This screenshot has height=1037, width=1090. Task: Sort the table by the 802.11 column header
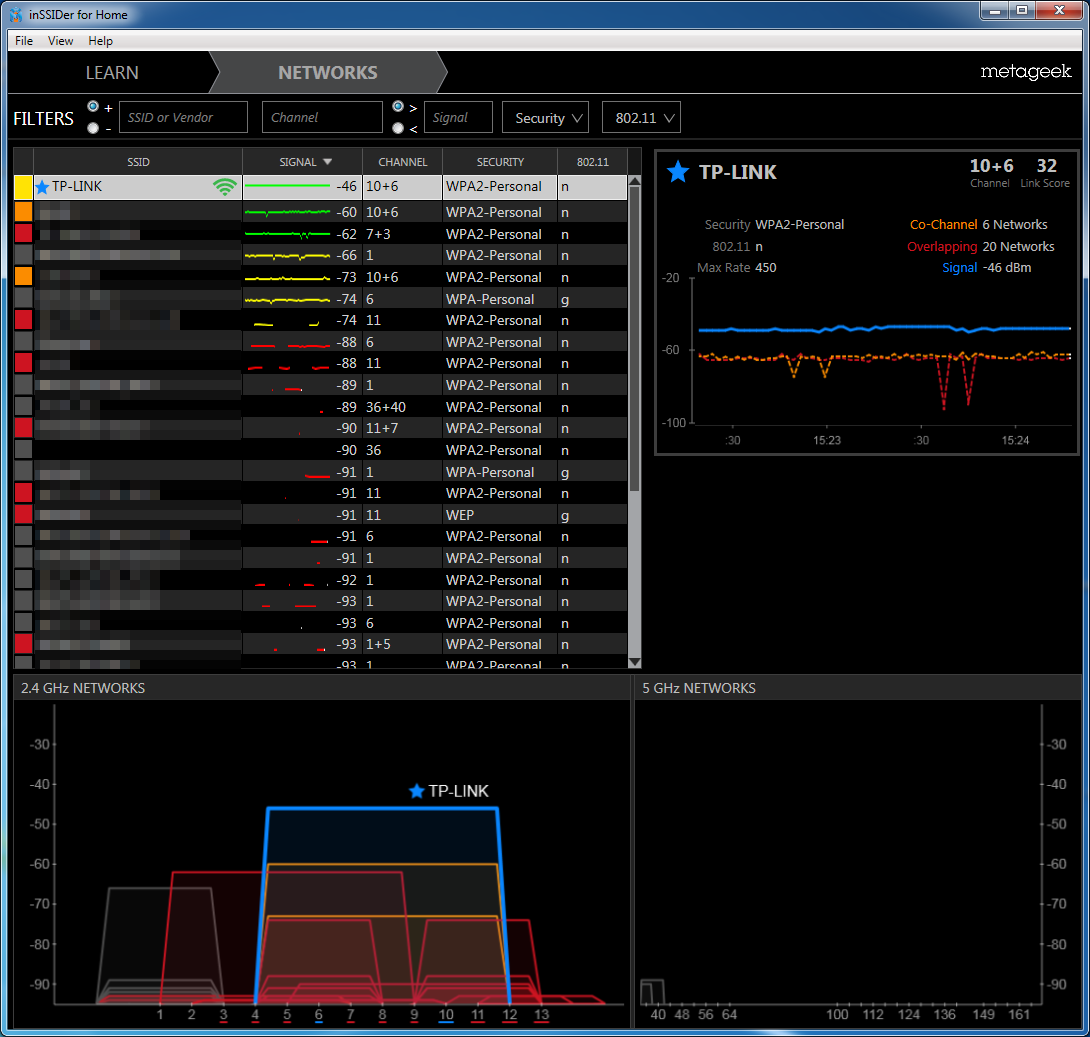click(x=592, y=162)
